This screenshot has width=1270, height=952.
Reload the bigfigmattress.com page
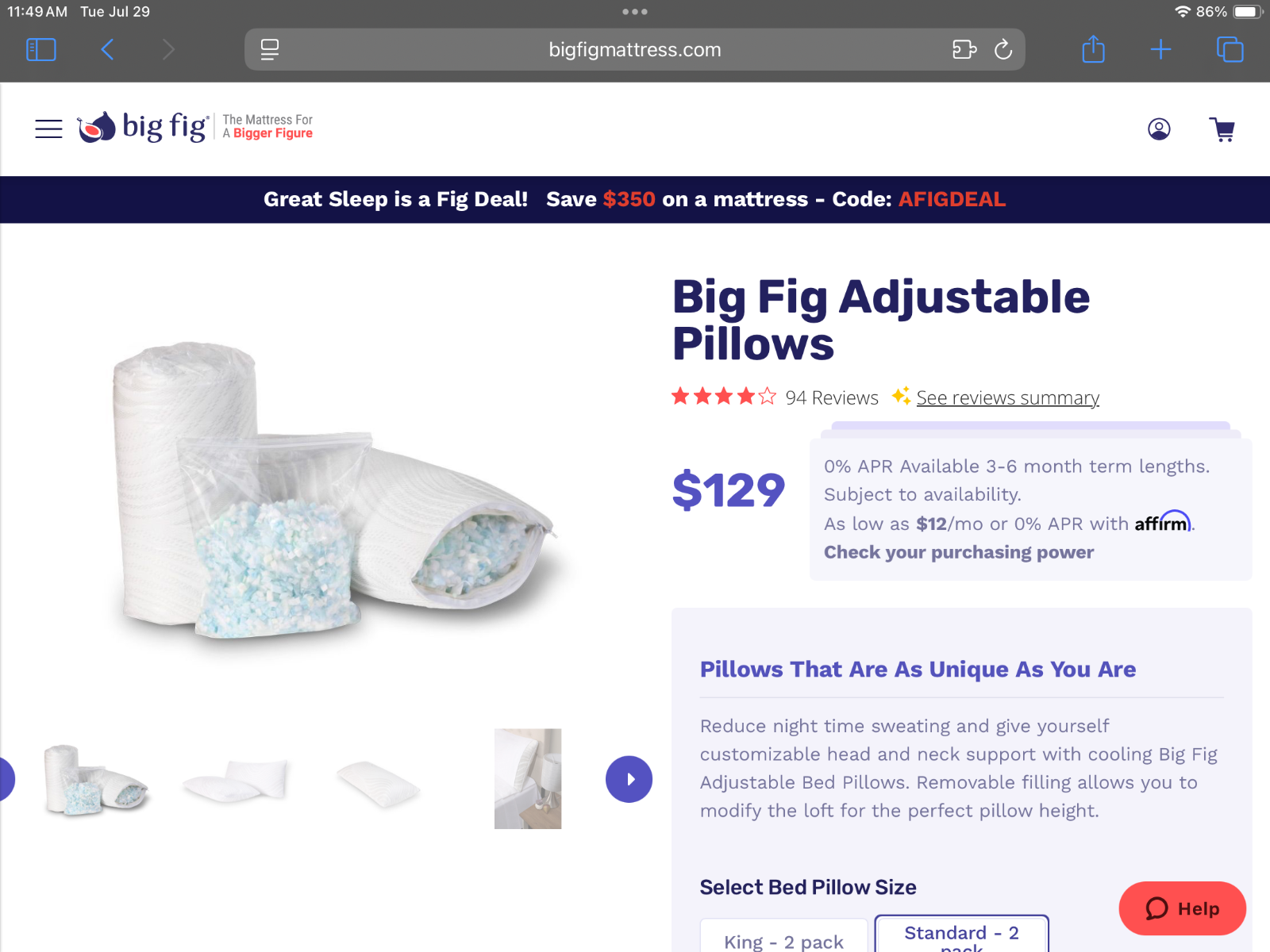1003,50
